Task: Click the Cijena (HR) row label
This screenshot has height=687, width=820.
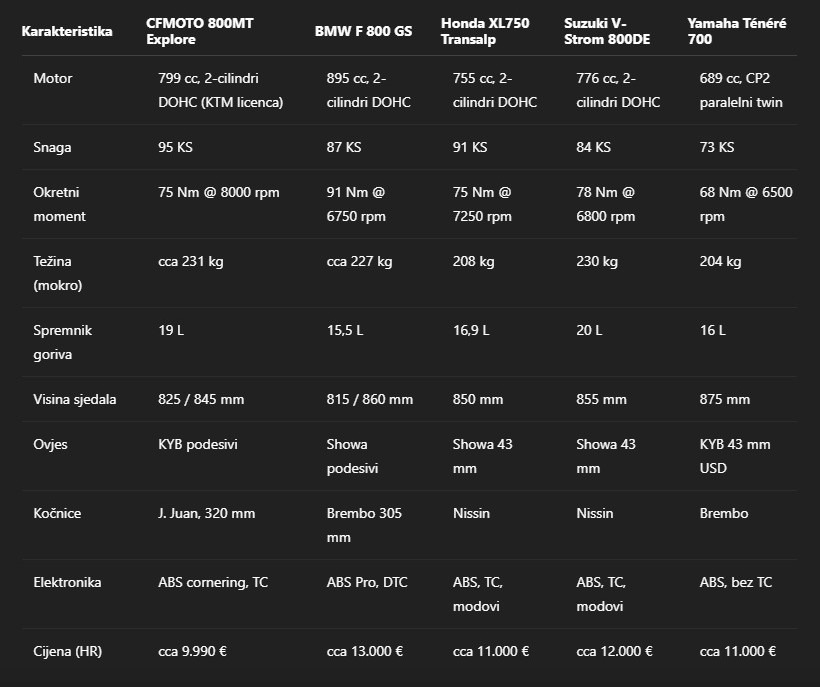Action: [x=68, y=651]
